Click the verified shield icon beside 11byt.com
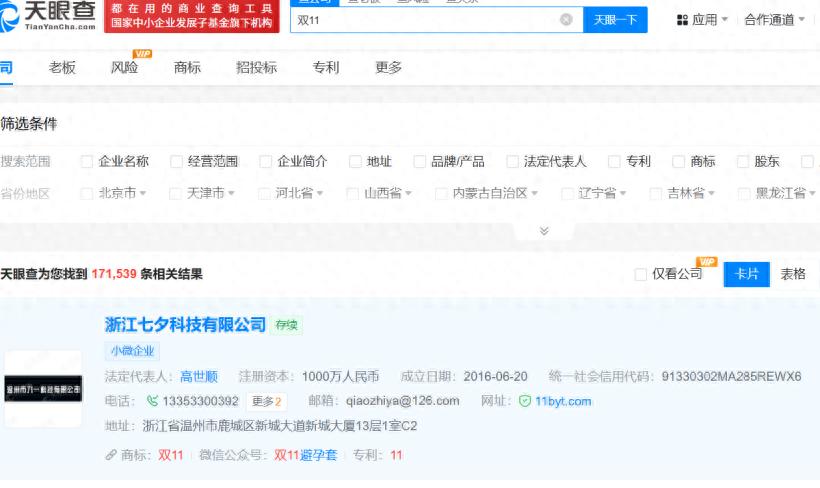Image resolution: width=820 pixels, height=488 pixels. [x=525, y=401]
